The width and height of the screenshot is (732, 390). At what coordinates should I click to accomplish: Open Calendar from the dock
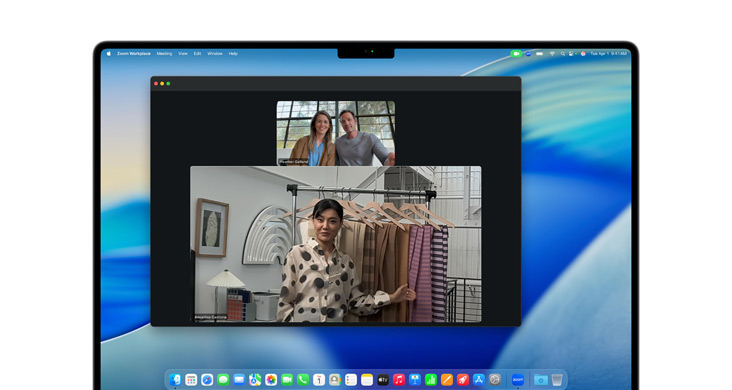319,380
